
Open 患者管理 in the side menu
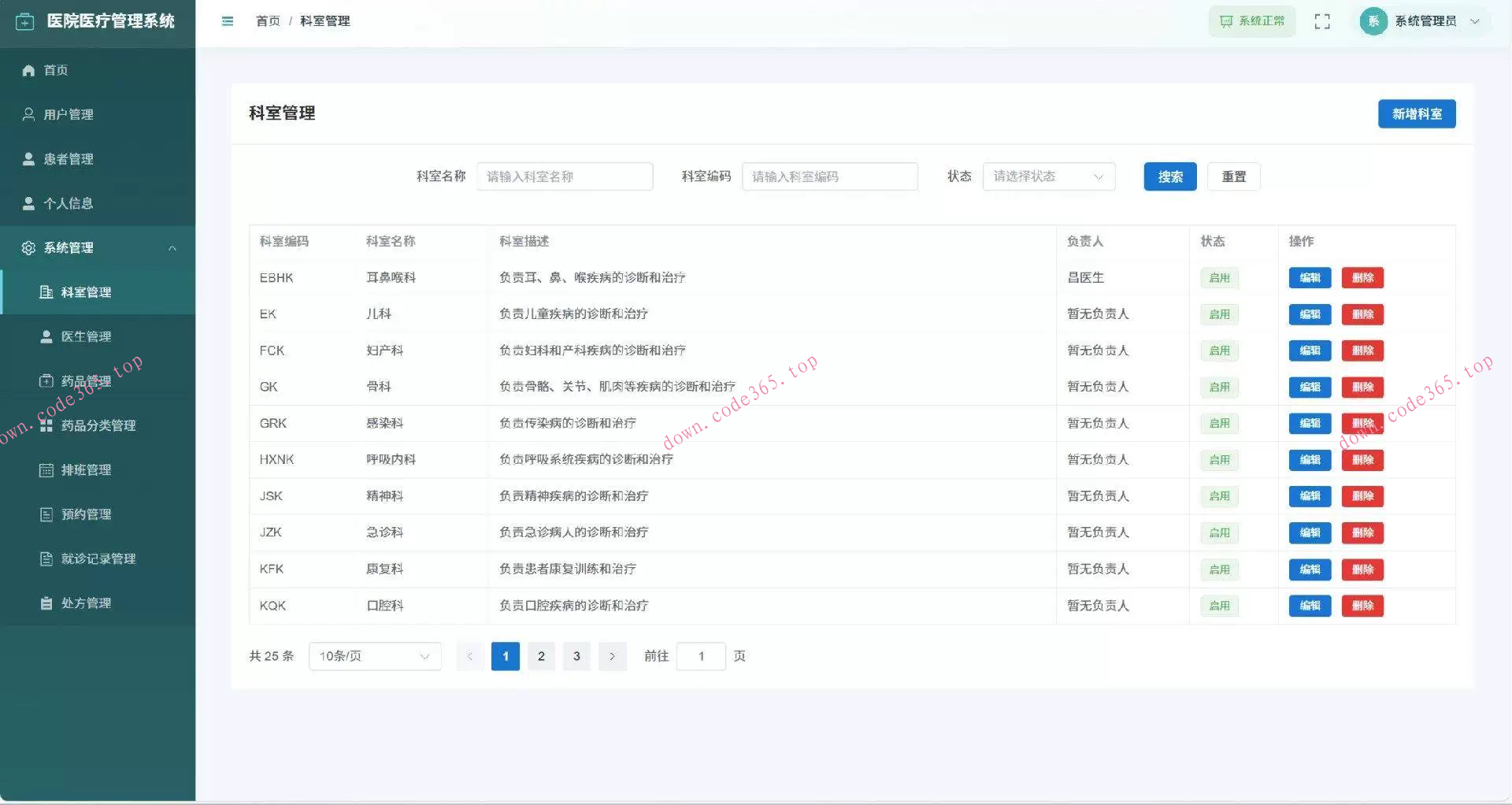point(68,158)
